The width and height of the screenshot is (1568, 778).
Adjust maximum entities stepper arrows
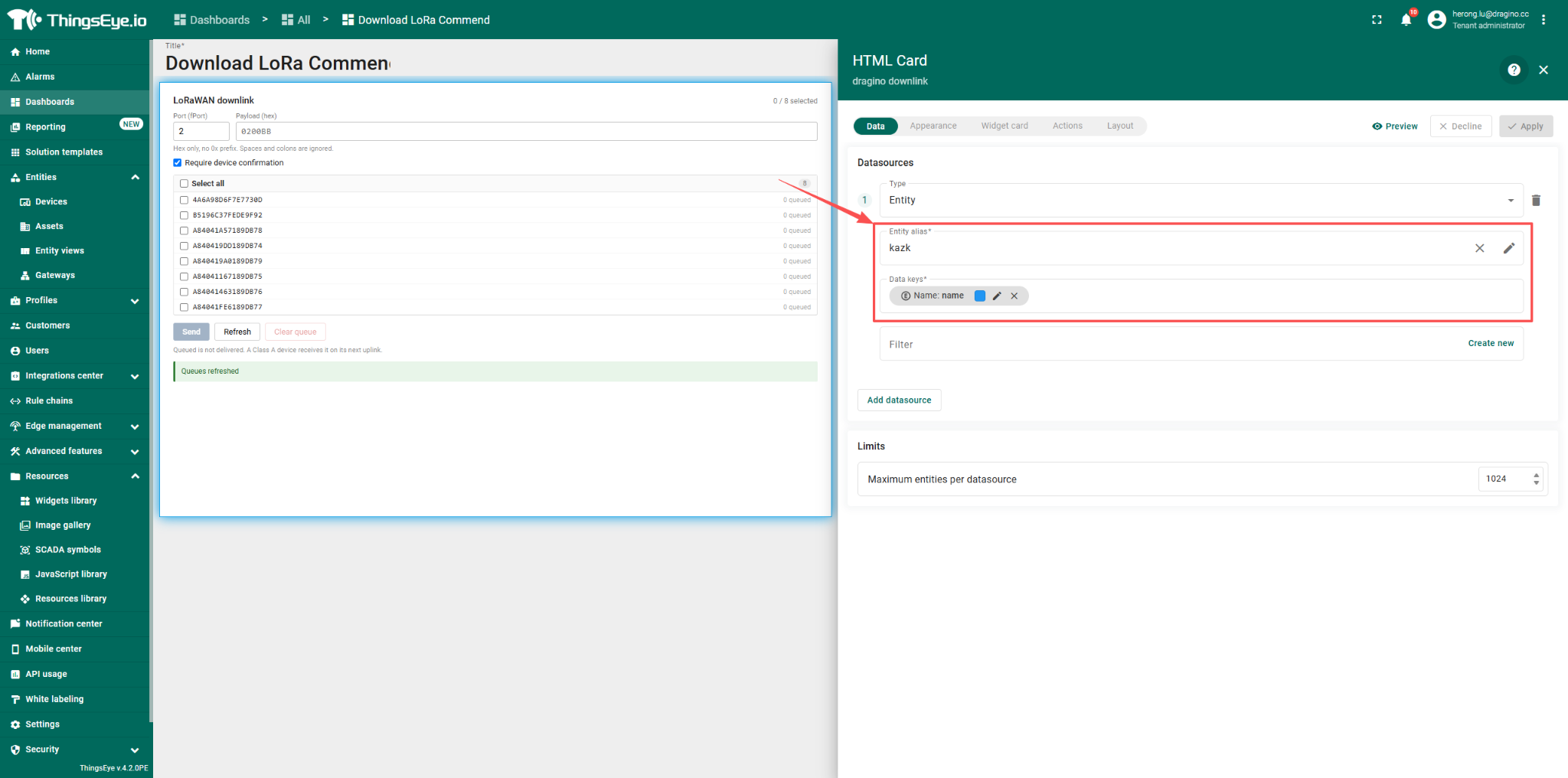(1536, 479)
